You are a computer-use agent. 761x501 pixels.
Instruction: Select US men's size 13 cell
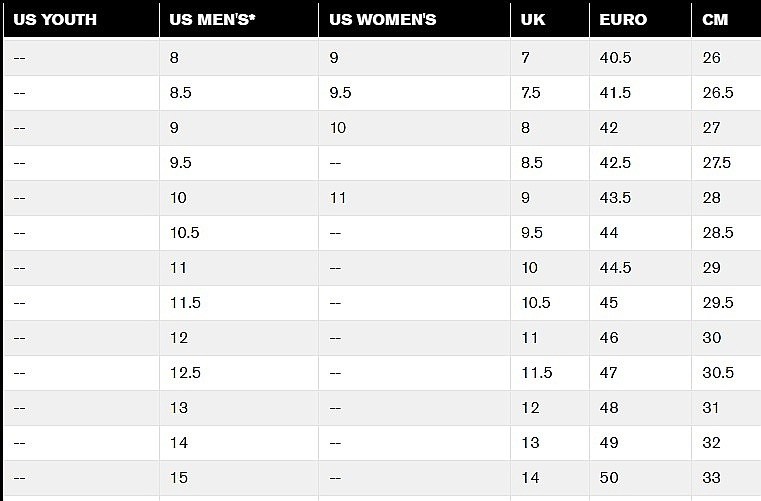[x=179, y=408]
